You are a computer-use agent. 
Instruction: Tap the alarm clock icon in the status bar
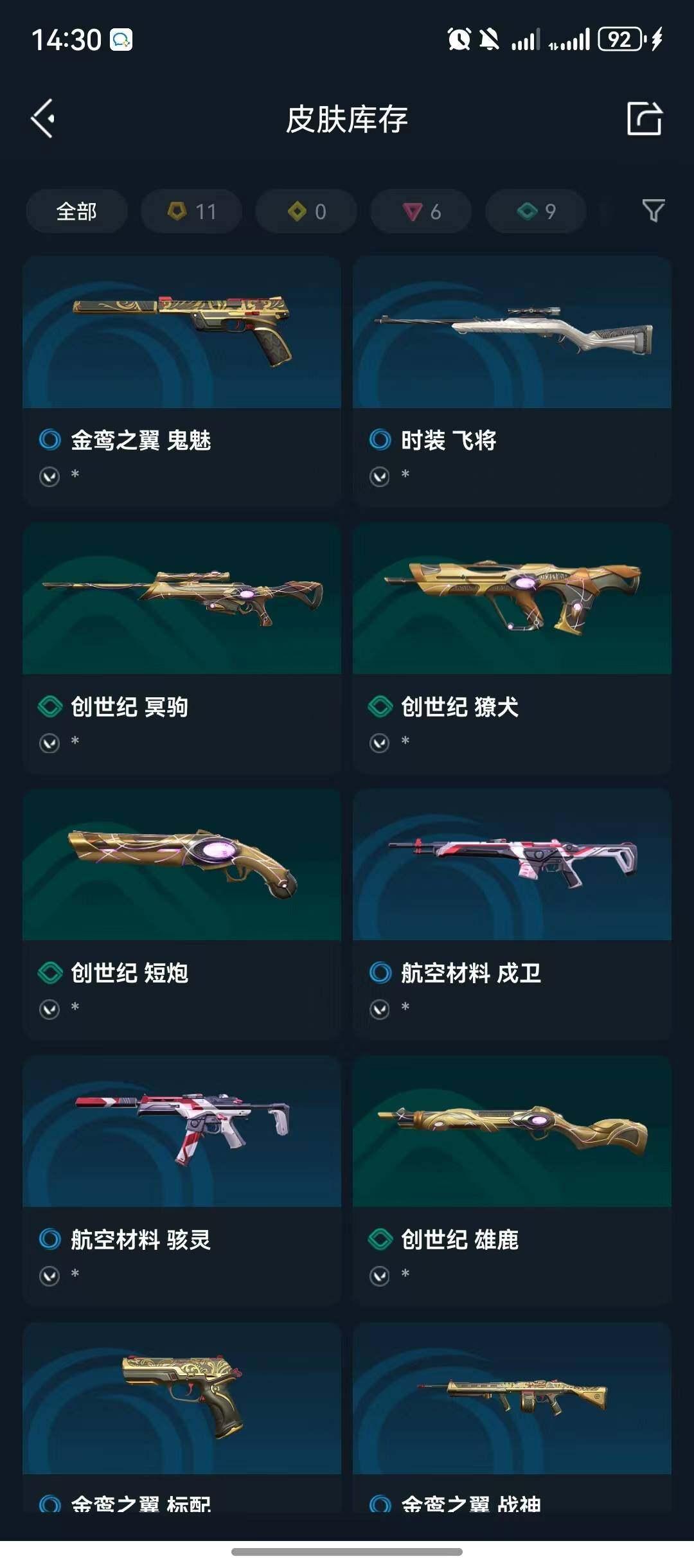pos(459,40)
